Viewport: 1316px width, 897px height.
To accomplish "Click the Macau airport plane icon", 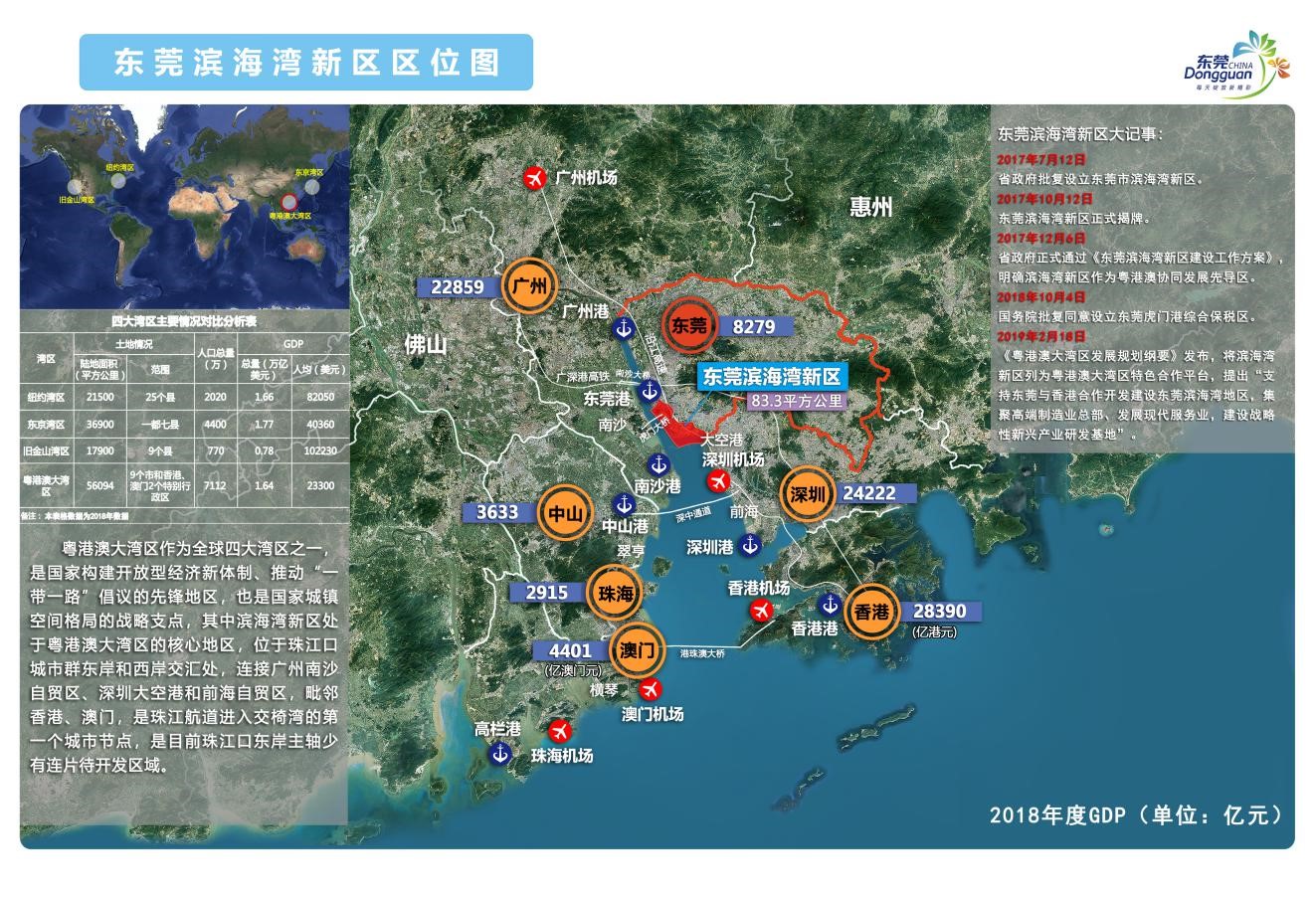I will pyautogui.click(x=652, y=689).
